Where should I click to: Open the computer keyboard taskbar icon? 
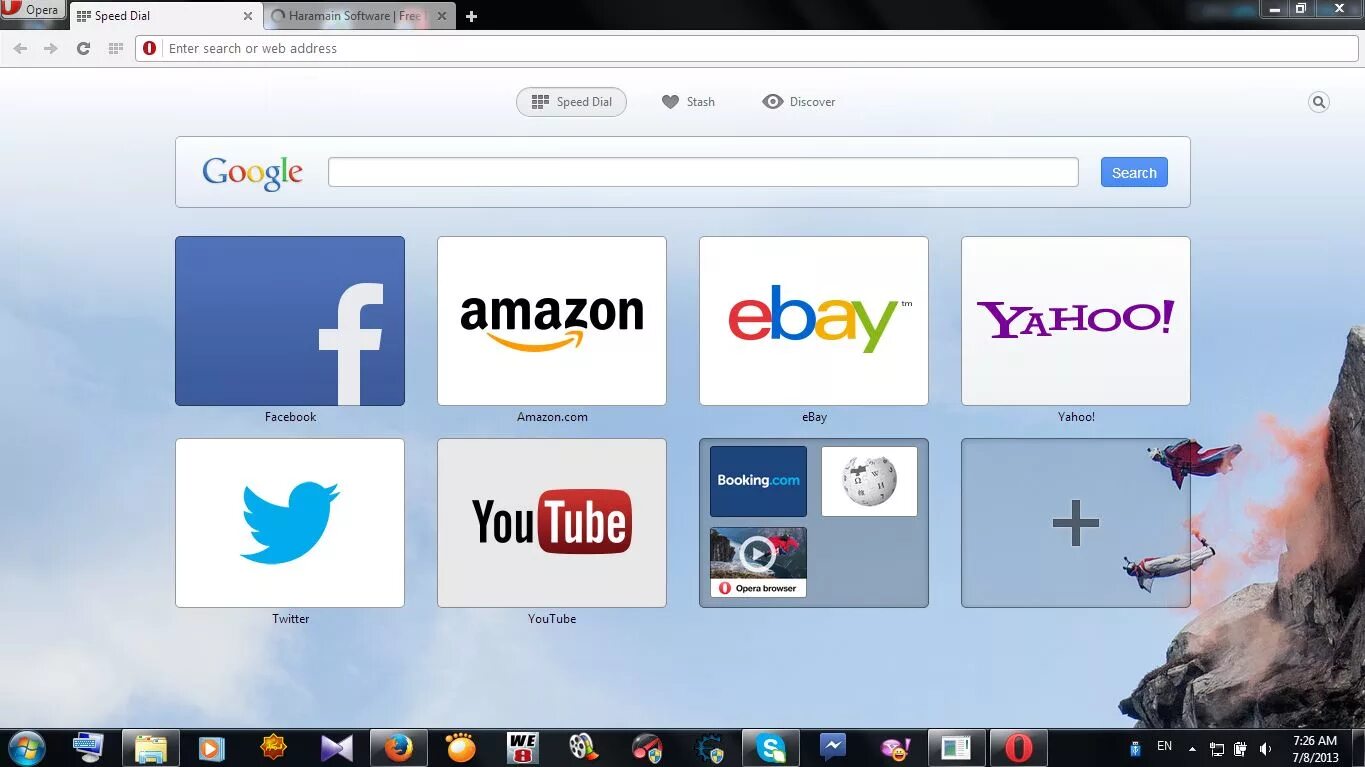click(88, 747)
